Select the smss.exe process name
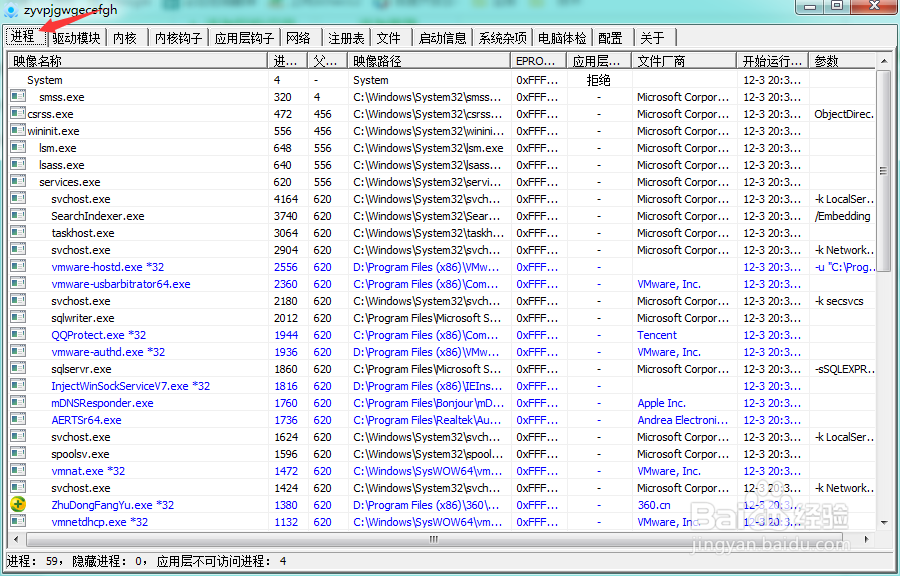Screen dimensions: 900x576 click(61, 97)
